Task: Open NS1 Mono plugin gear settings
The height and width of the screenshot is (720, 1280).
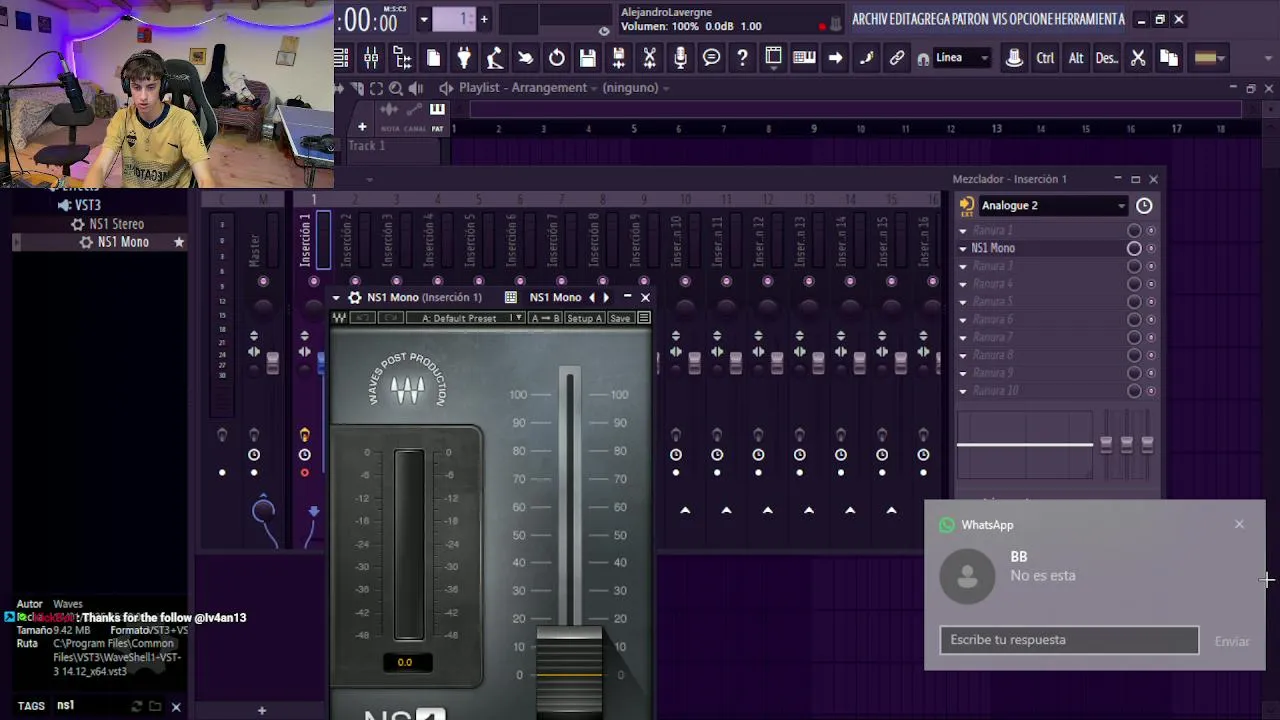Action: [354, 297]
